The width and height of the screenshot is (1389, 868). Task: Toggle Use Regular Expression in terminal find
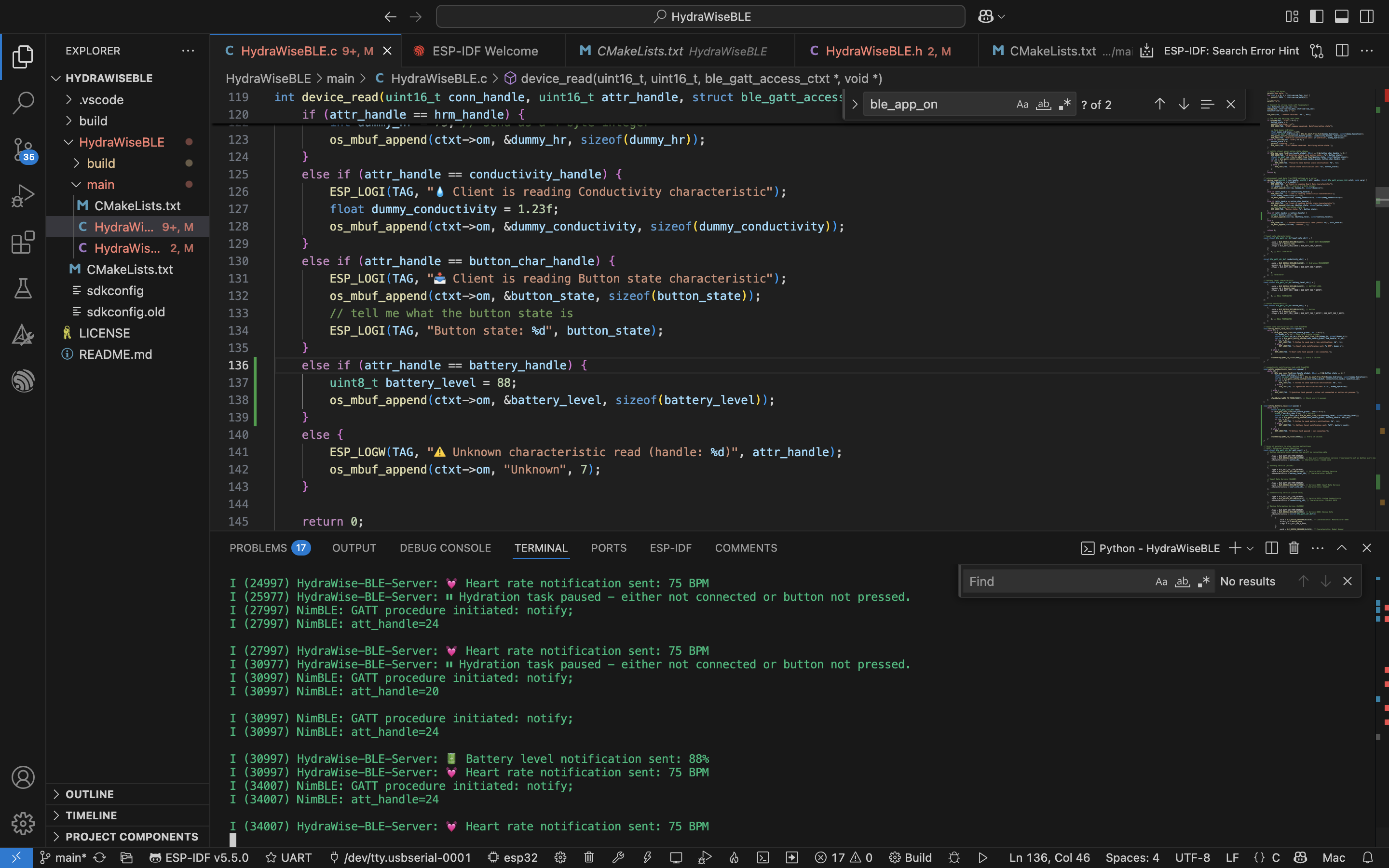point(1204,582)
